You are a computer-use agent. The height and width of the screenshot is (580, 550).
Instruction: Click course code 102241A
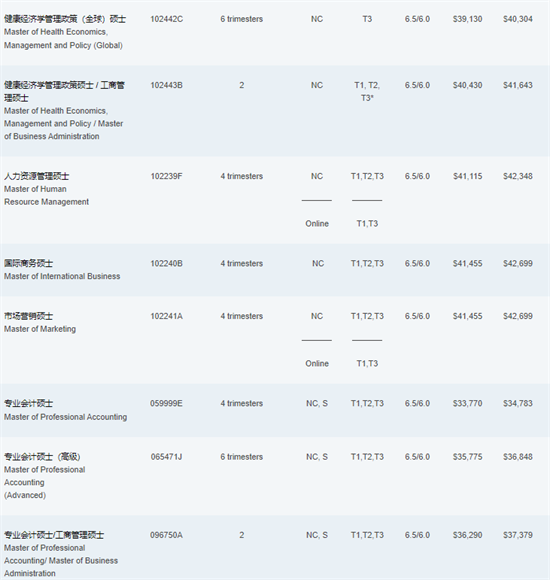[x=166, y=316]
